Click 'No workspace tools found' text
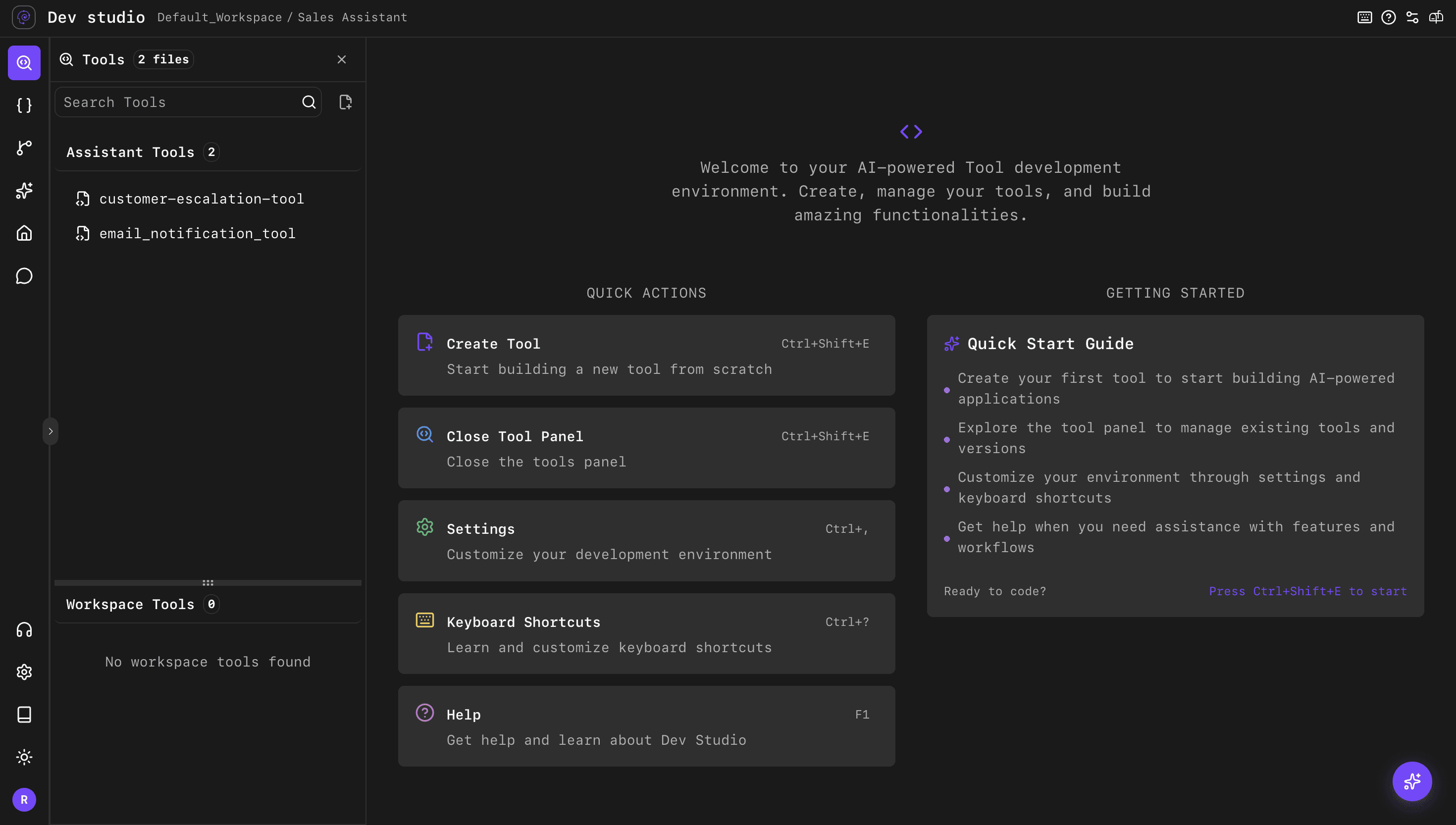1456x825 pixels. (208, 662)
